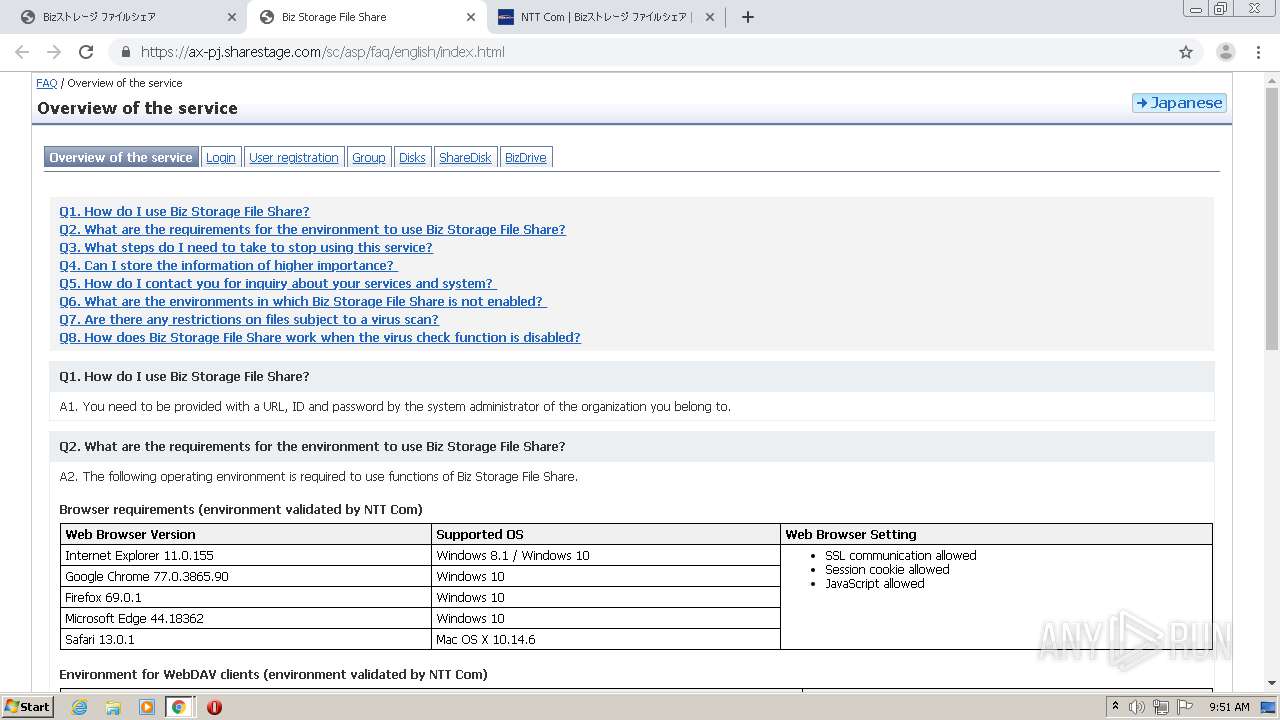This screenshot has width=1280, height=720.
Task: Open the Action Center flag icon
Action: click(1185, 707)
